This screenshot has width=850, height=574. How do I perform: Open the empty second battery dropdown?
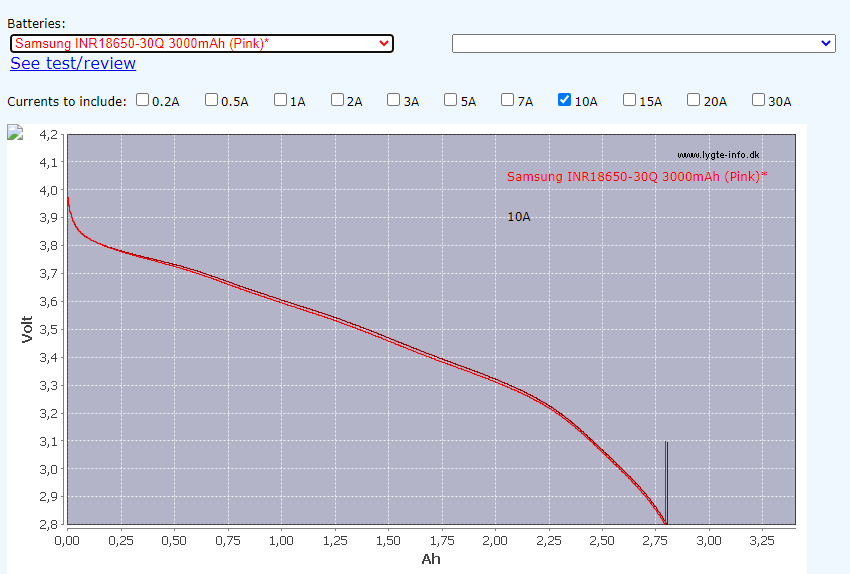[643, 43]
